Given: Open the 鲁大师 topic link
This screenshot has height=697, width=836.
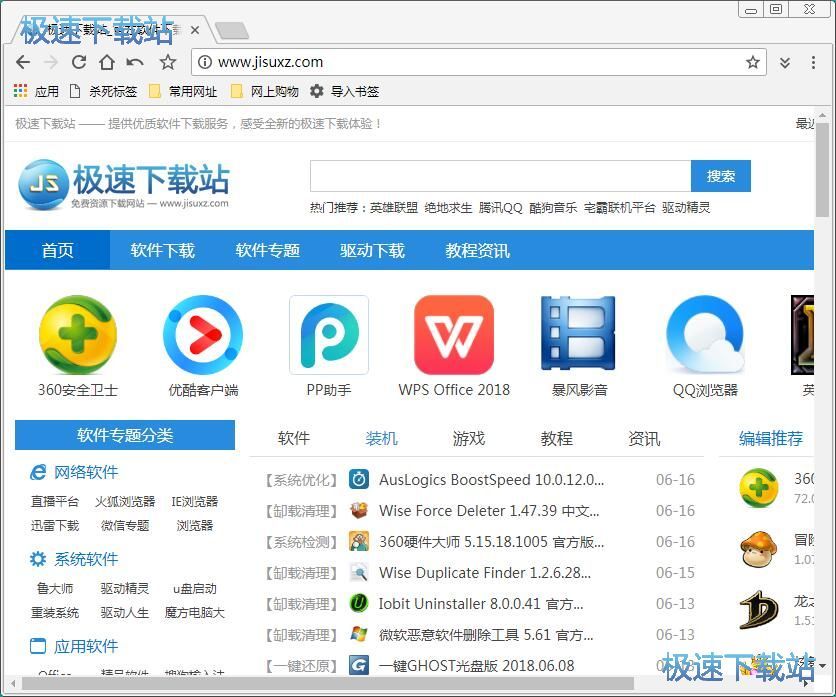Looking at the screenshot, I should click(x=55, y=588).
